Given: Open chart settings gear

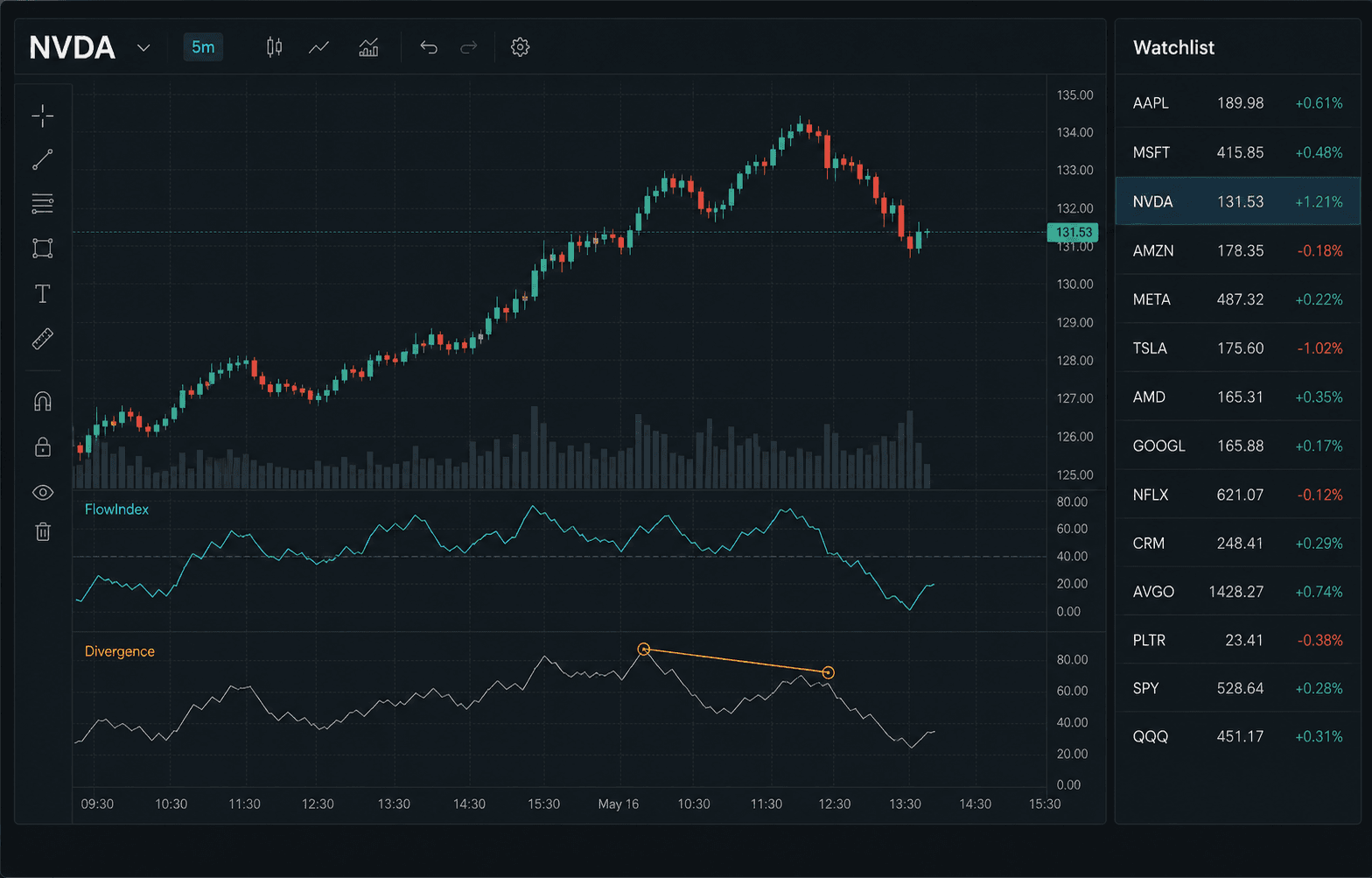Looking at the screenshot, I should [520, 47].
